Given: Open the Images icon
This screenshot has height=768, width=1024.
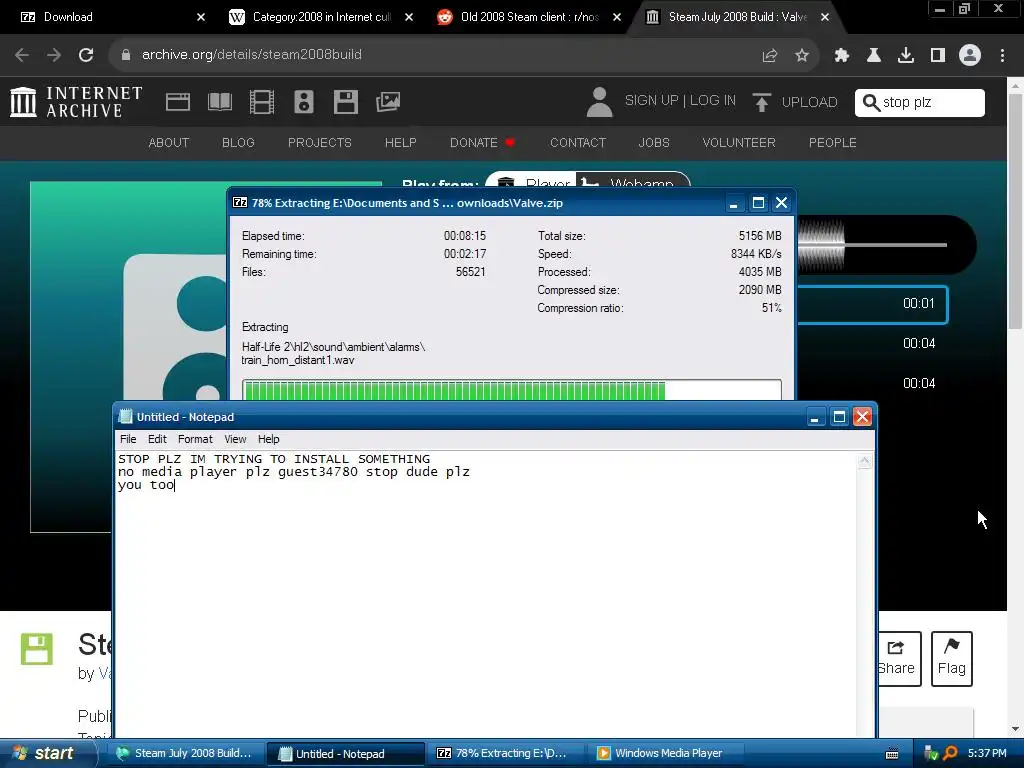Looking at the screenshot, I should [x=388, y=102].
